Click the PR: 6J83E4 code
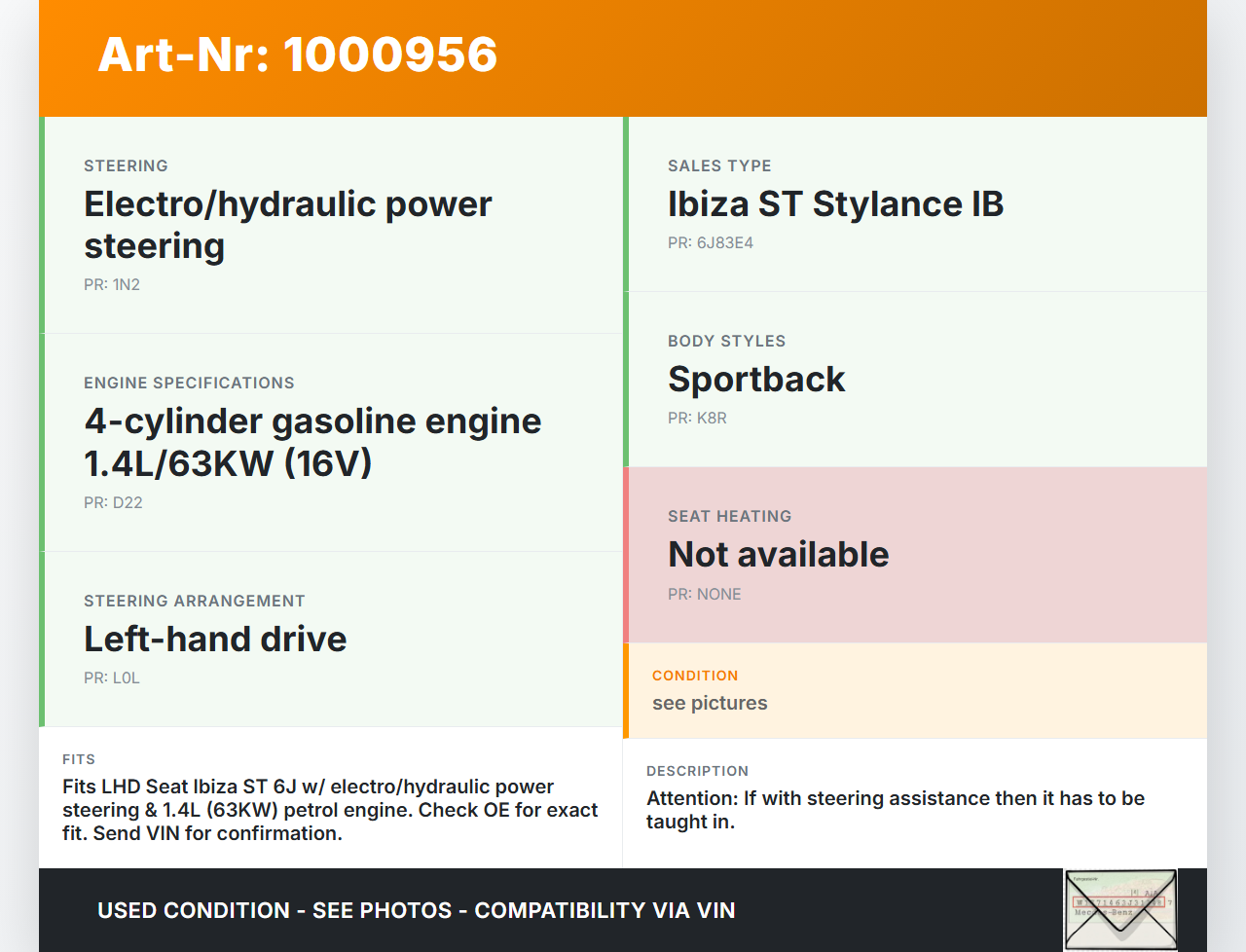Screen dimensions: 1246x952 click(x=711, y=243)
